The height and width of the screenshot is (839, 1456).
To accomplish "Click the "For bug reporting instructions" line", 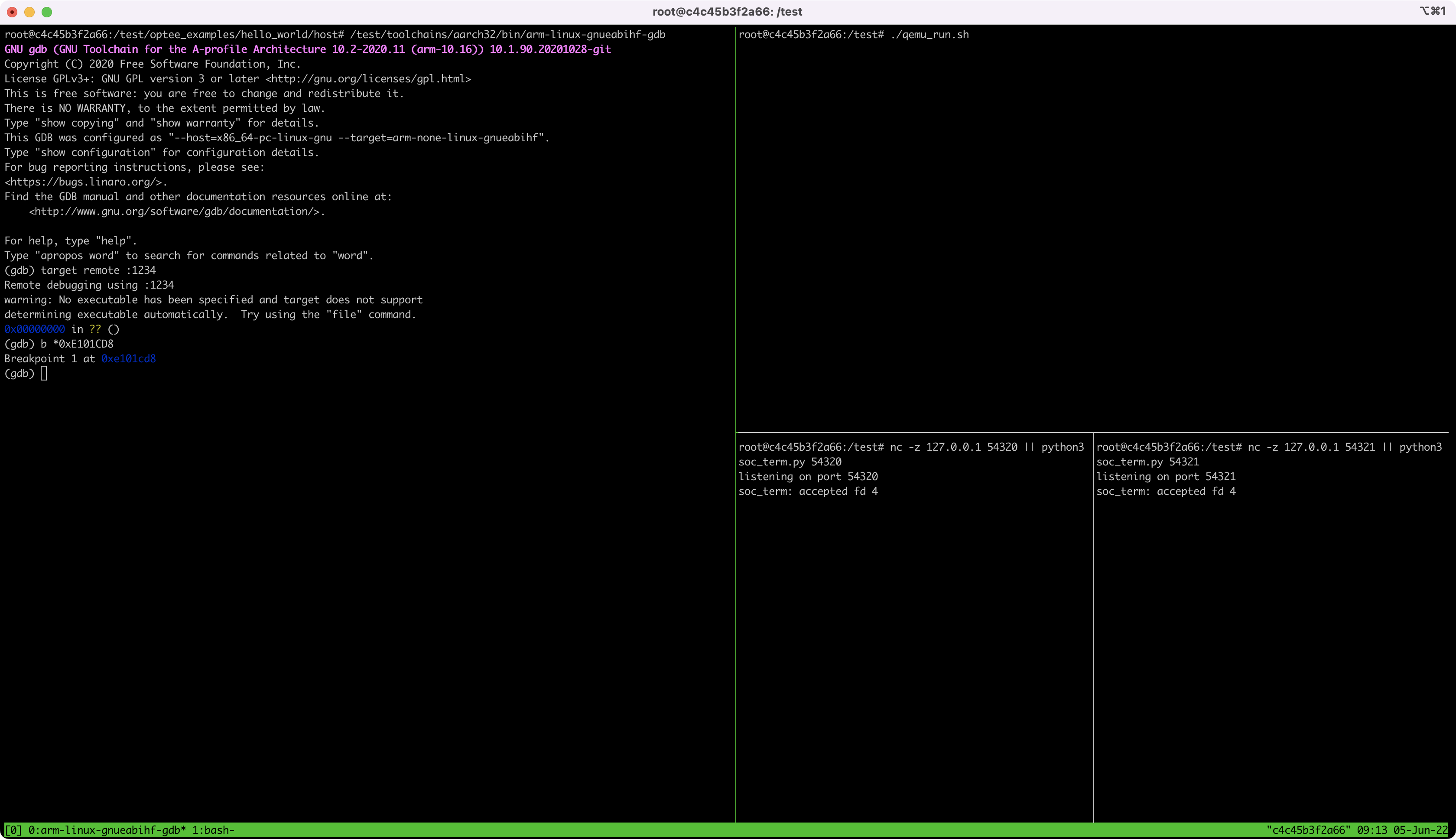I will coord(134,167).
